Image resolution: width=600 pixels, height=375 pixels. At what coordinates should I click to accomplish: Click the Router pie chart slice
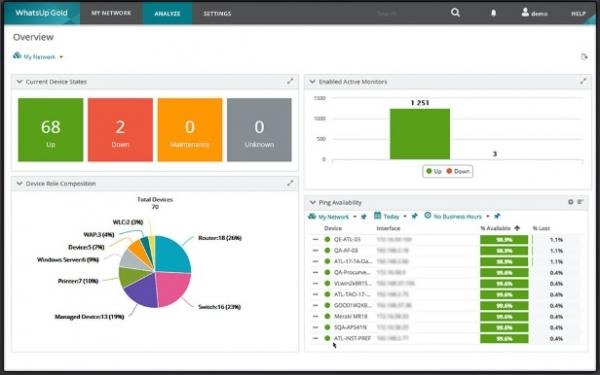(x=171, y=254)
